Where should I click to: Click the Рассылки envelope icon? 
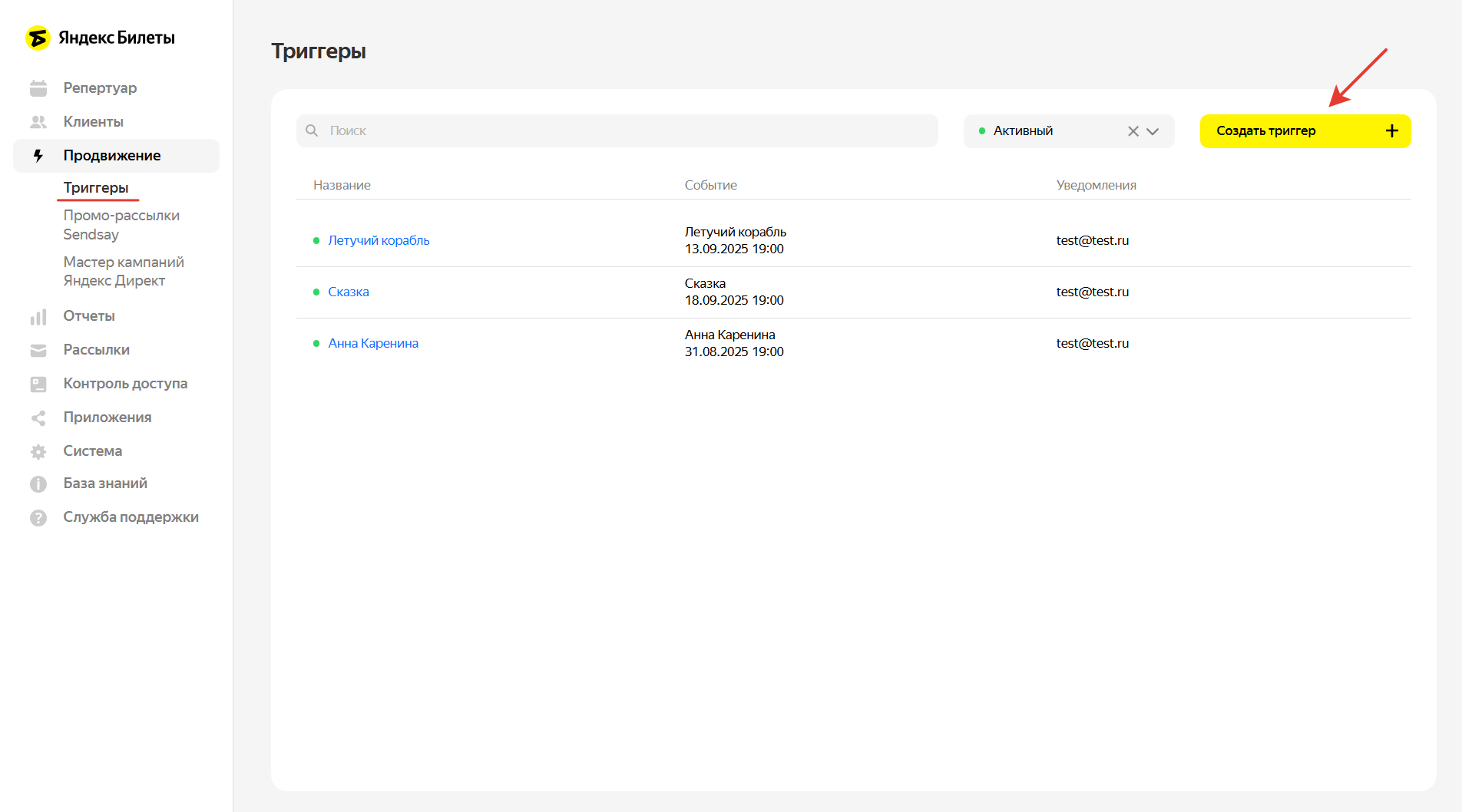point(38,350)
